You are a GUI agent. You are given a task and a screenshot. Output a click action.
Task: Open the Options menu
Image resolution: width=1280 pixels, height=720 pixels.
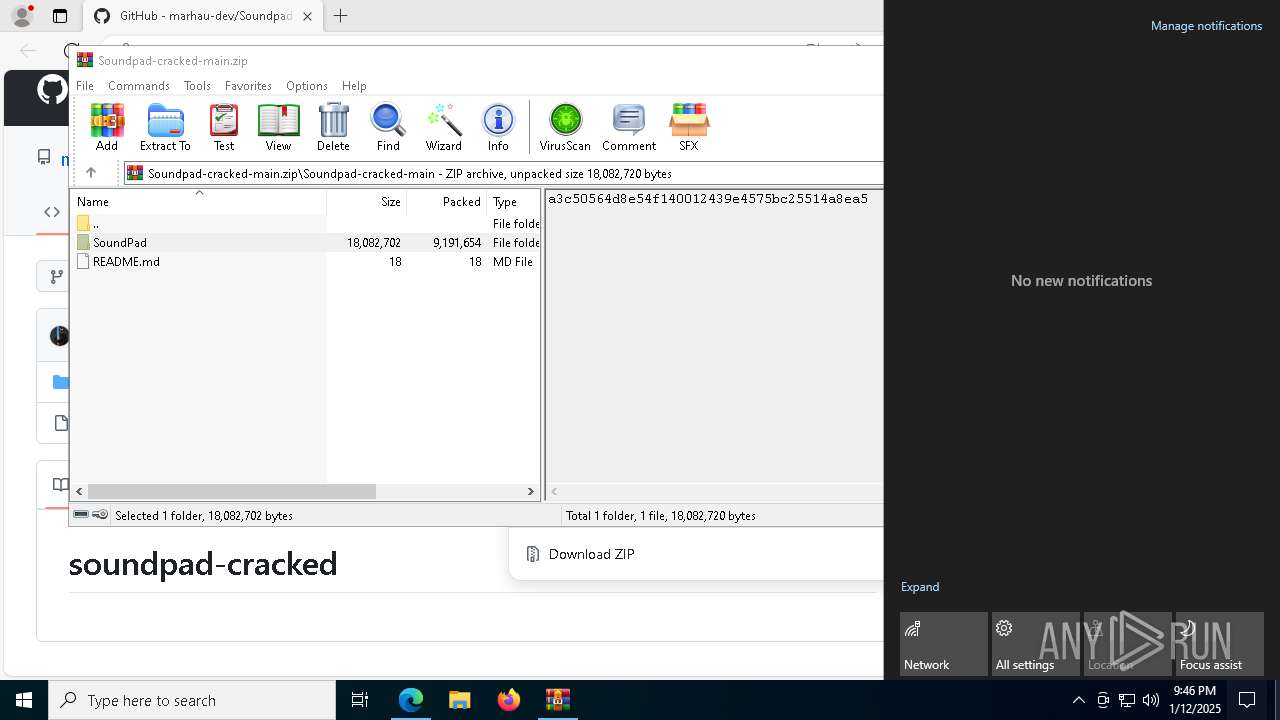(x=306, y=86)
